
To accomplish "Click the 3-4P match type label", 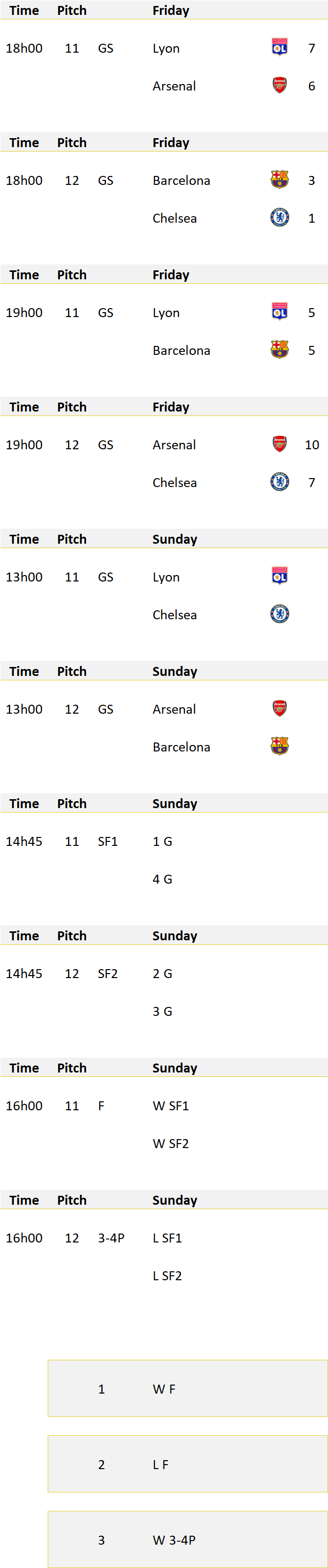I will tap(111, 1238).
